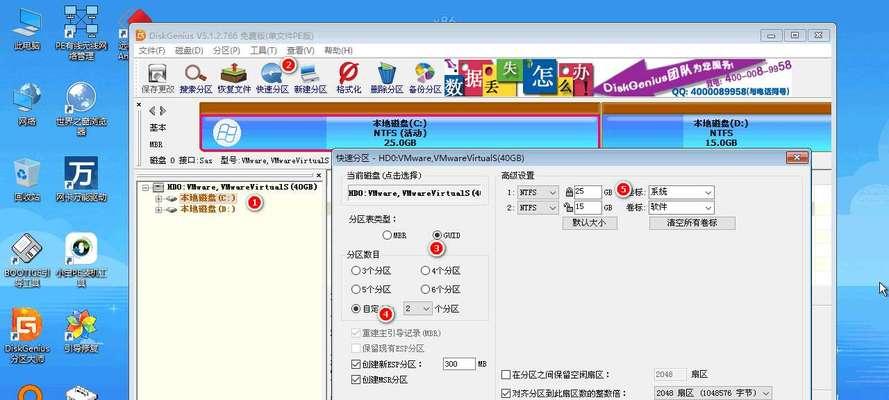
Task: Open the 查看(V) menu
Action: (x=300, y=50)
